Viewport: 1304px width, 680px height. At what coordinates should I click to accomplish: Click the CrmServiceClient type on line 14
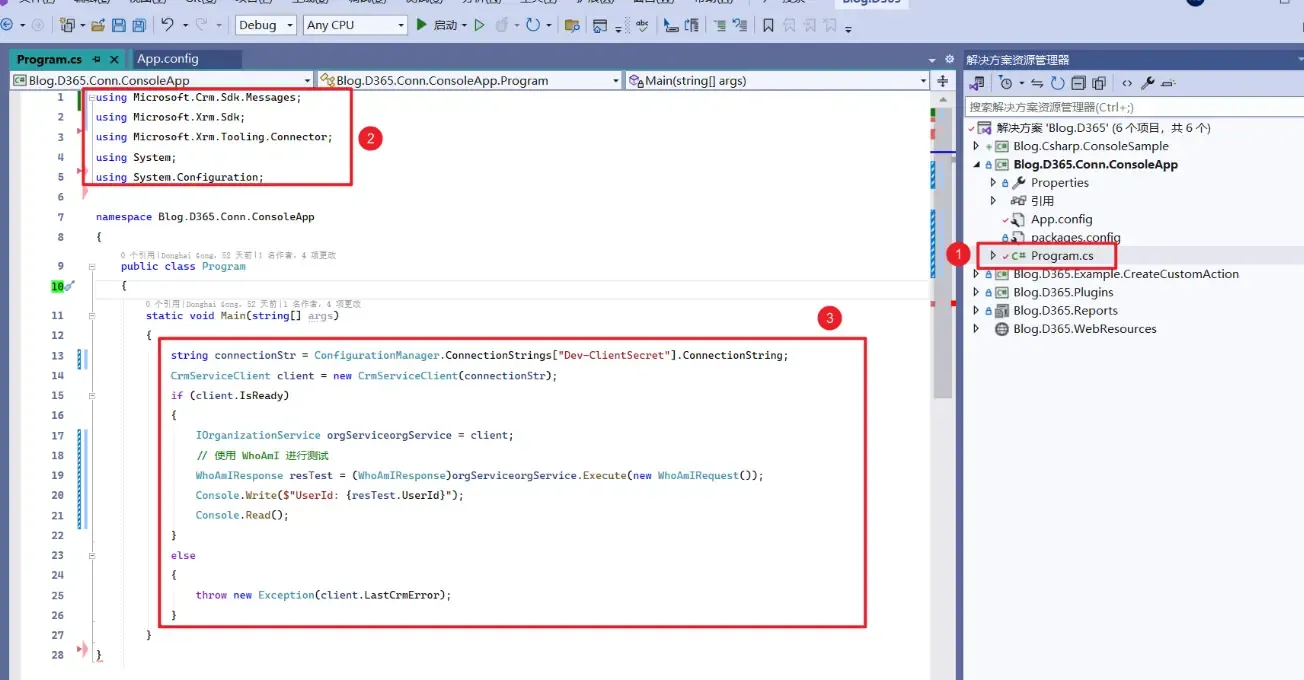tap(220, 375)
